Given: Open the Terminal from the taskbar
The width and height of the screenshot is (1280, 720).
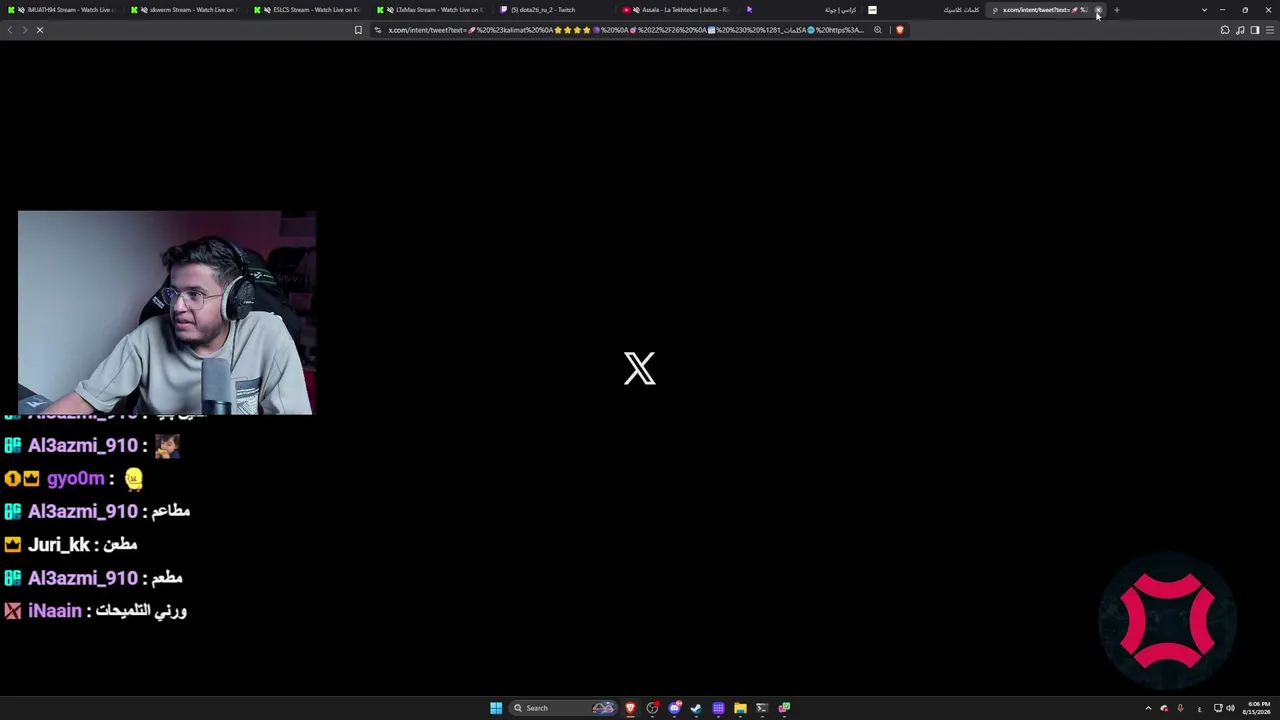Looking at the screenshot, I should (x=762, y=708).
